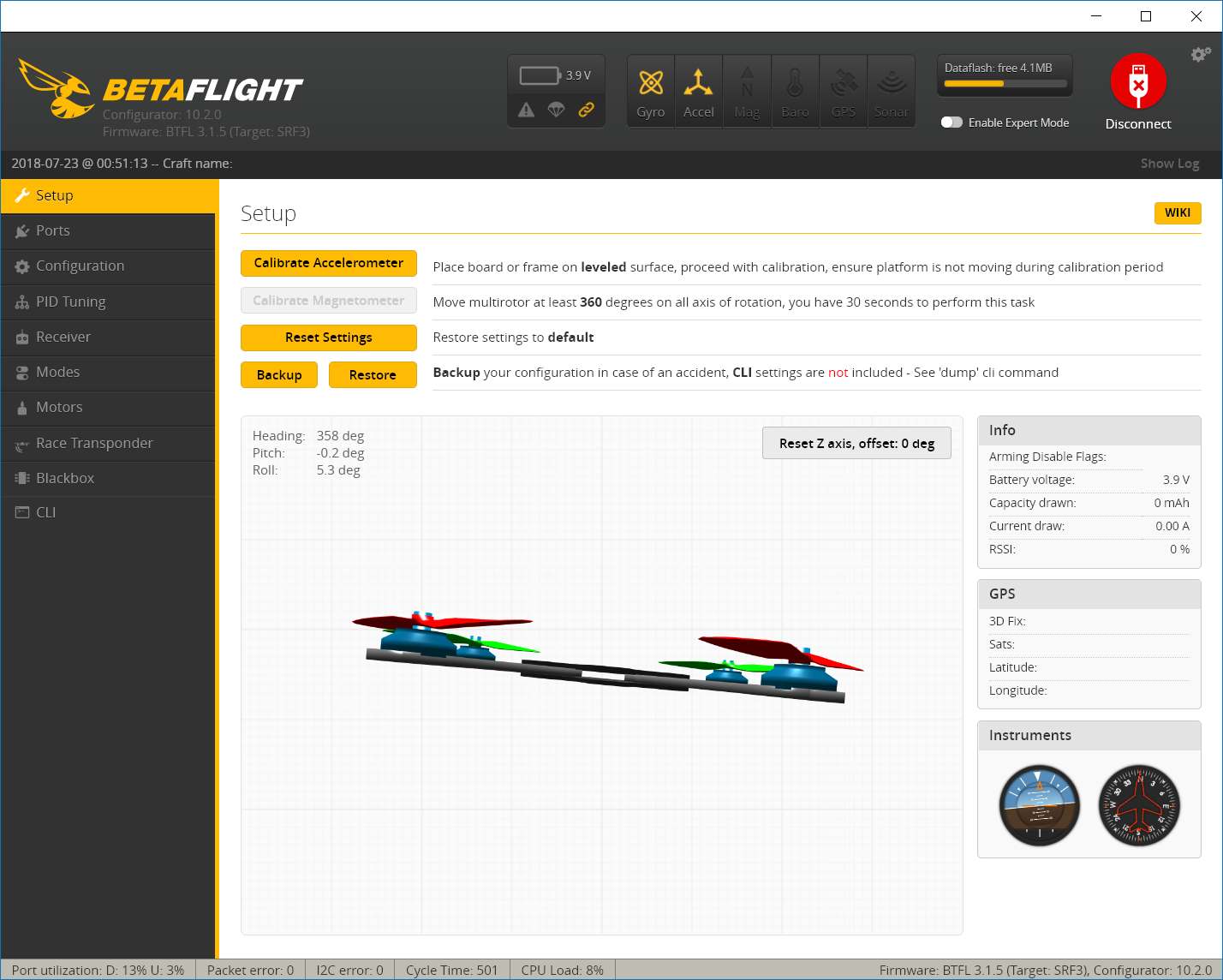Click the Roll 5.3 deg value
Viewport: 1223px width, 980px height.
[338, 470]
